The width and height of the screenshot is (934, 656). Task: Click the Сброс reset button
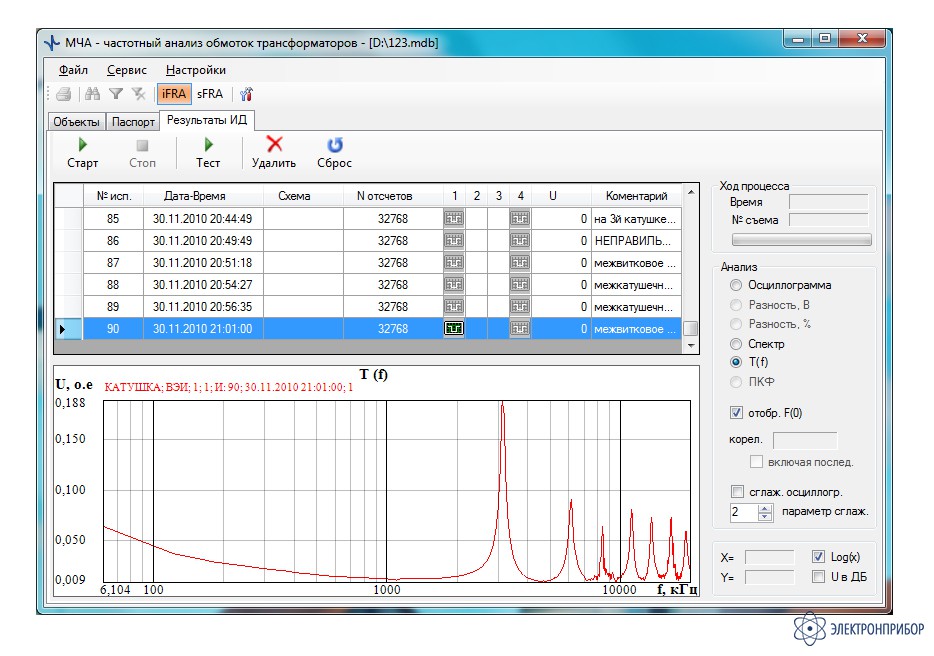click(334, 153)
